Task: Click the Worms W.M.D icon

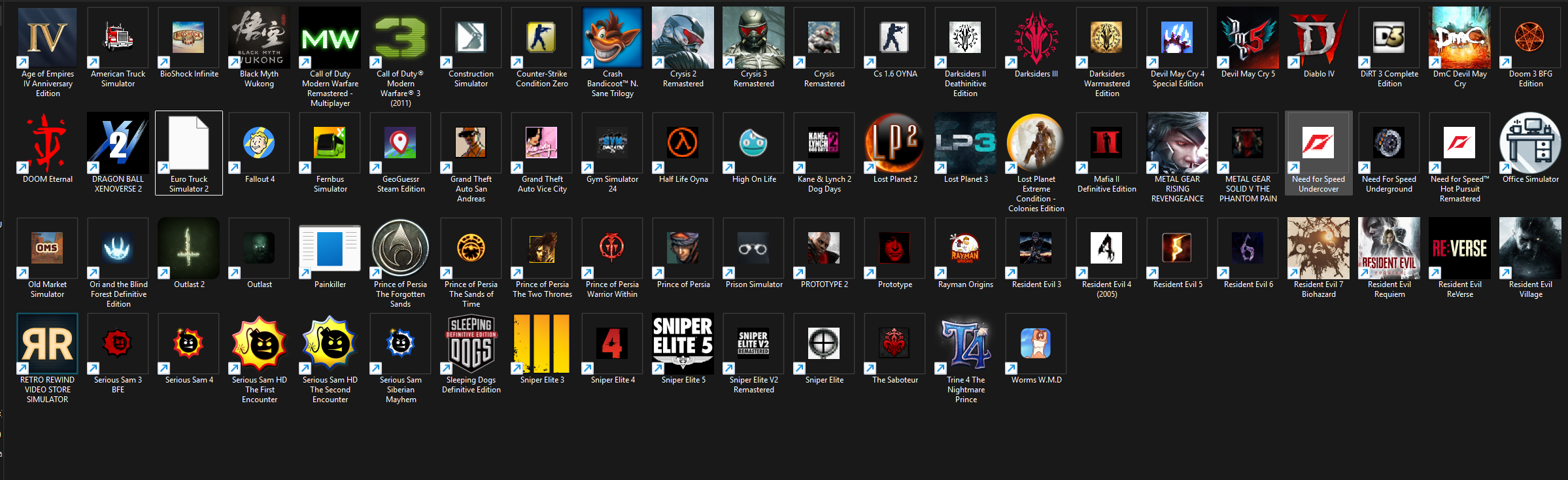Action: click(x=1036, y=344)
